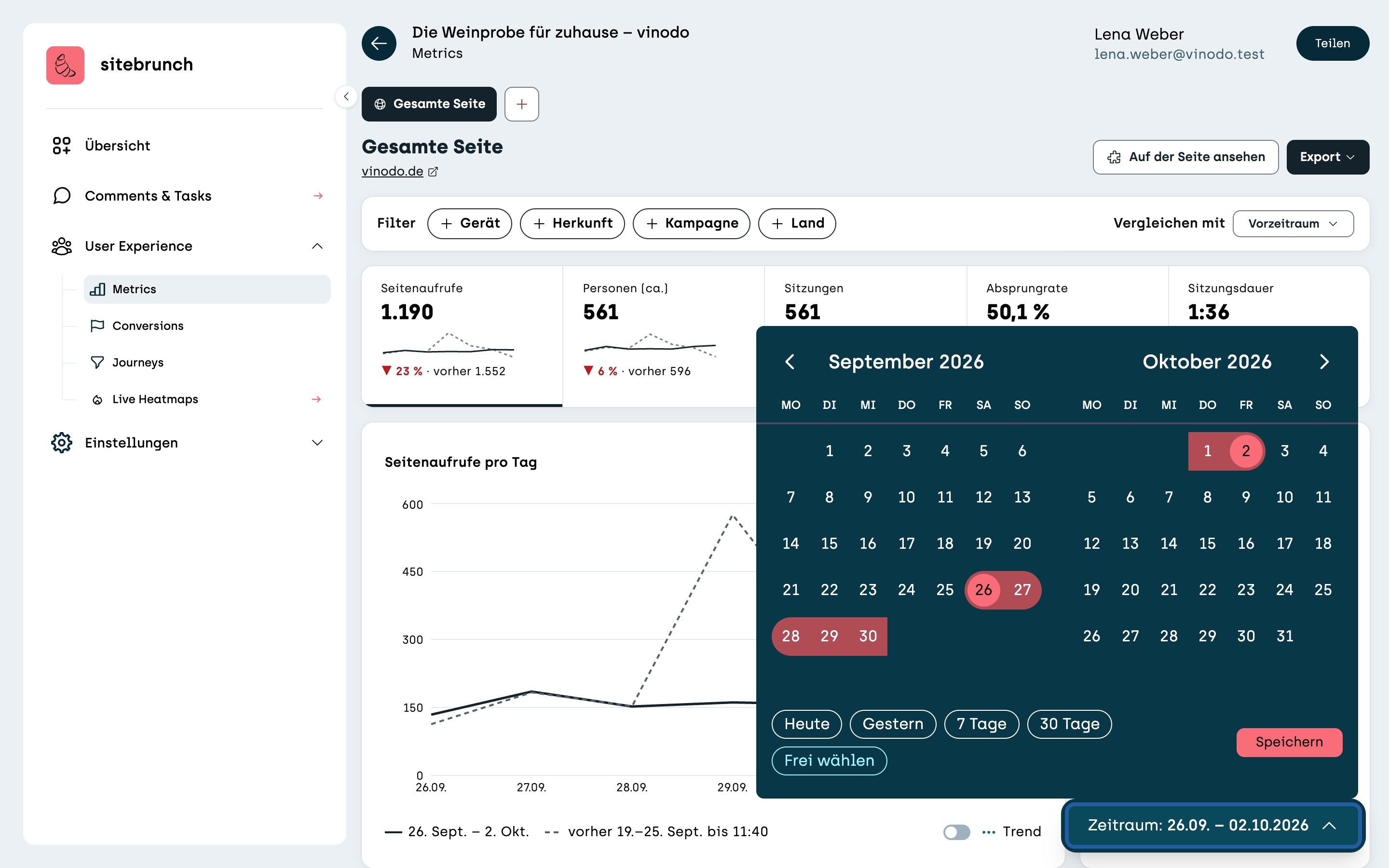Select the Seitenaufrufe metric card
The height and width of the screenshot is (868, 1389).
click(x=462, y=337)
